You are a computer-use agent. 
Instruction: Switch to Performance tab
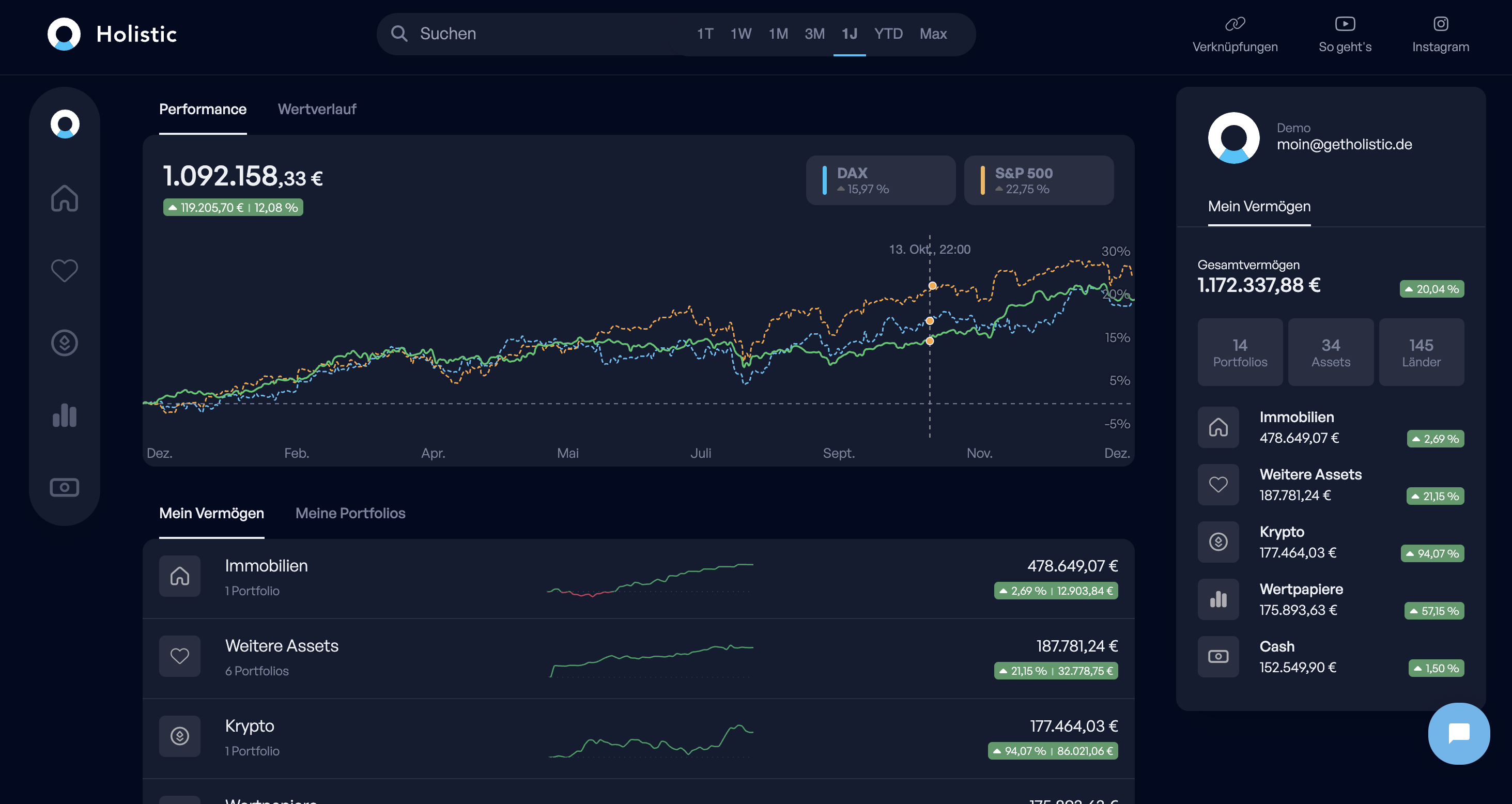(x=203, y=109)
